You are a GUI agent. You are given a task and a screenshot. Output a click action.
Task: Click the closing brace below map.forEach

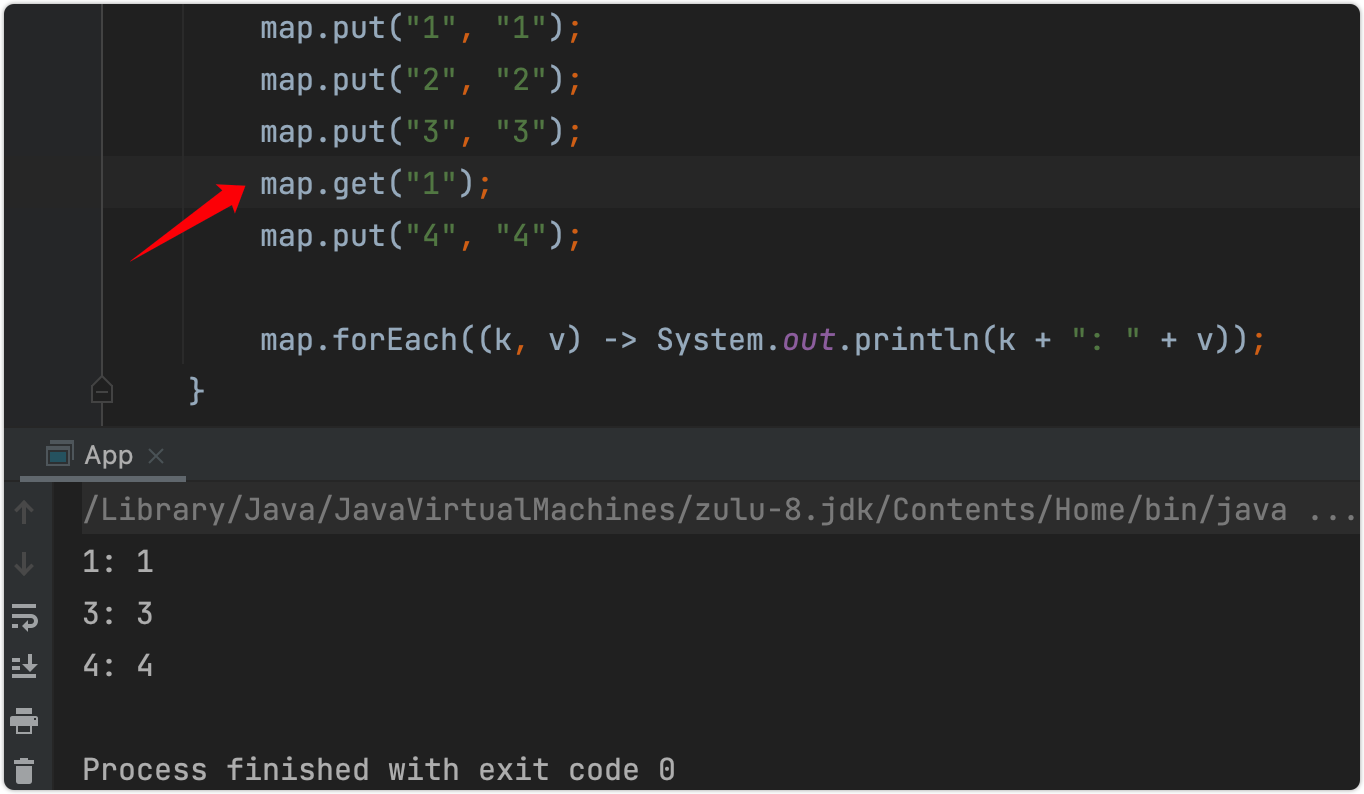[x=196, y=390]
